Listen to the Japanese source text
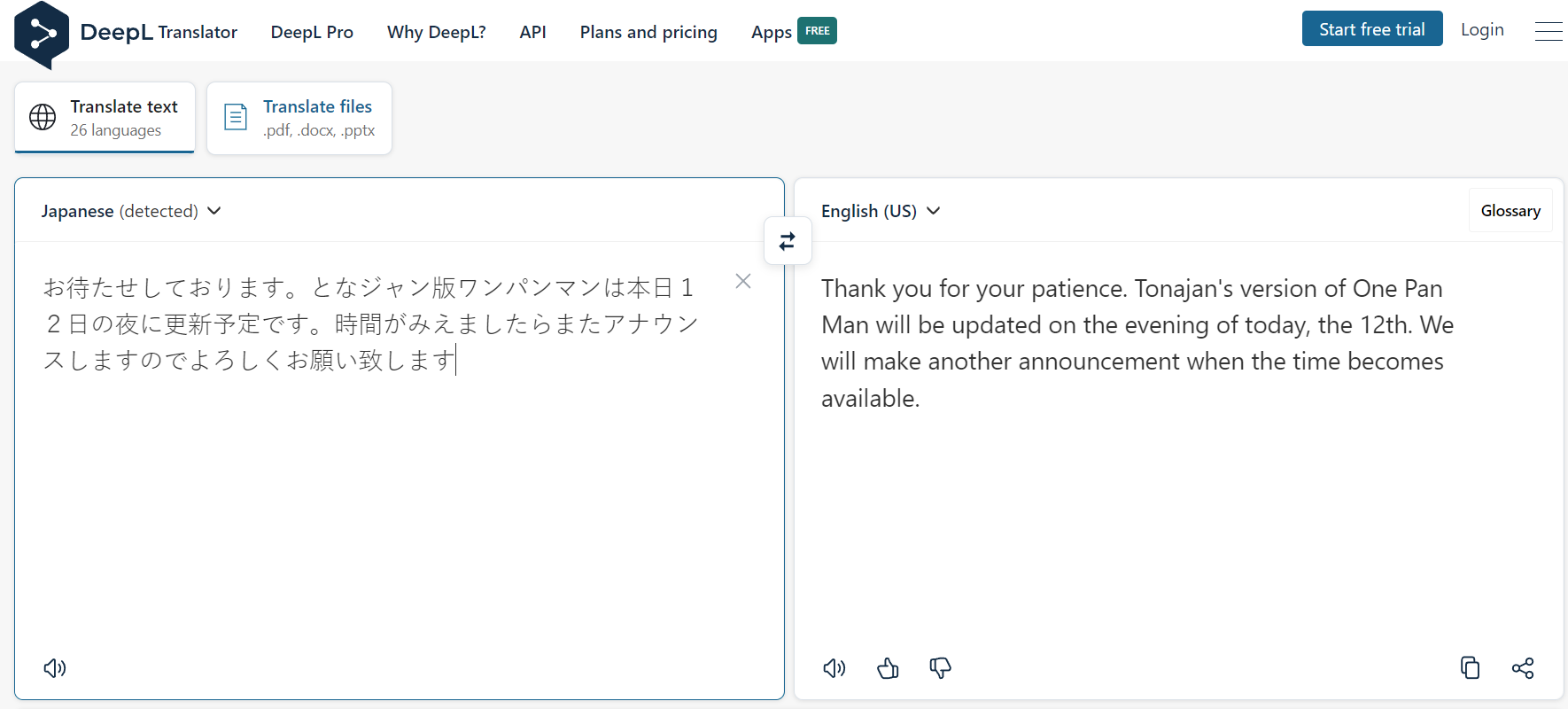Image resolution: width=1568 pixels, height=709 pixels. coord(55,668)
